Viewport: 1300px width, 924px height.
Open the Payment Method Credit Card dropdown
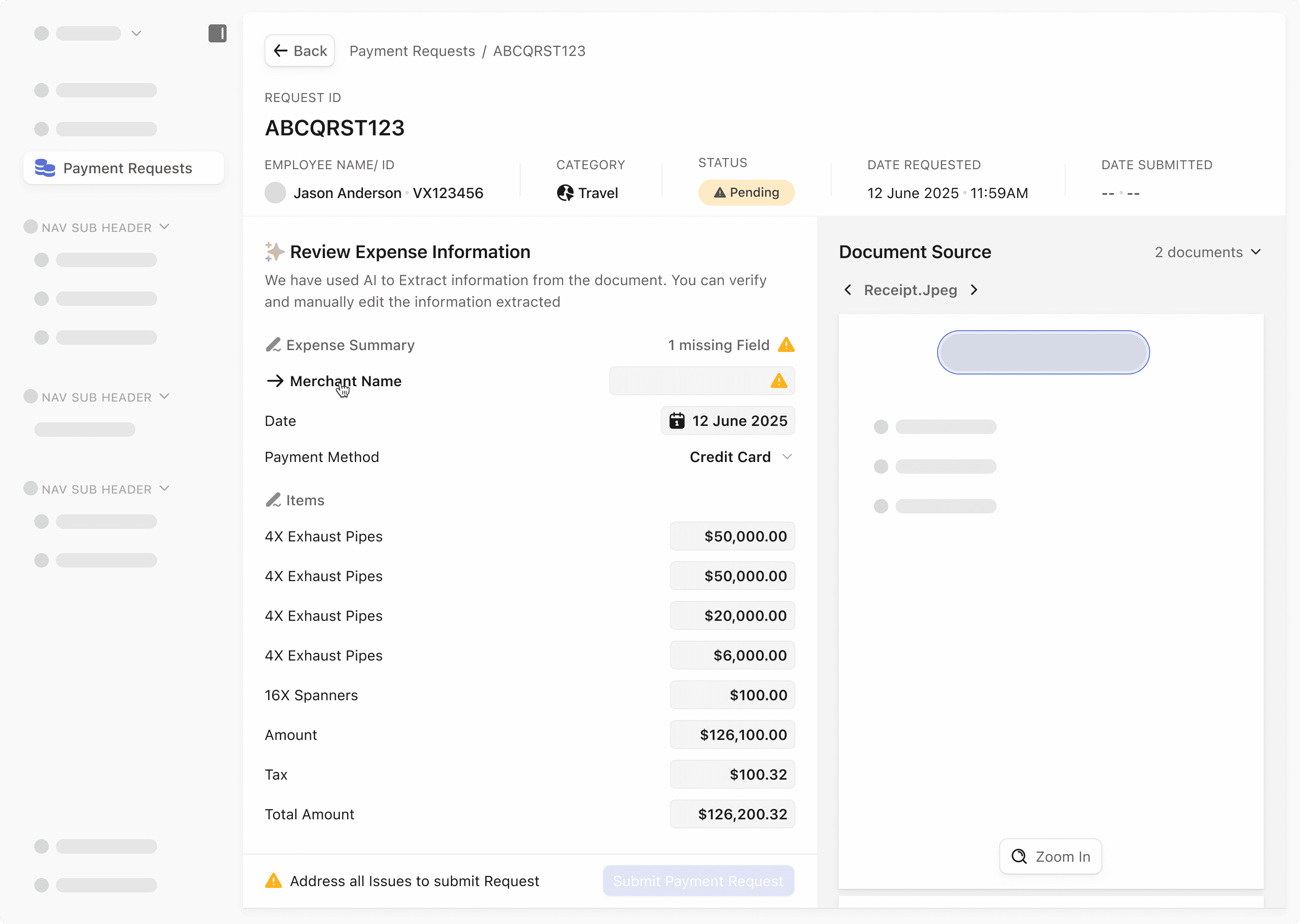[x=740, y=457]
